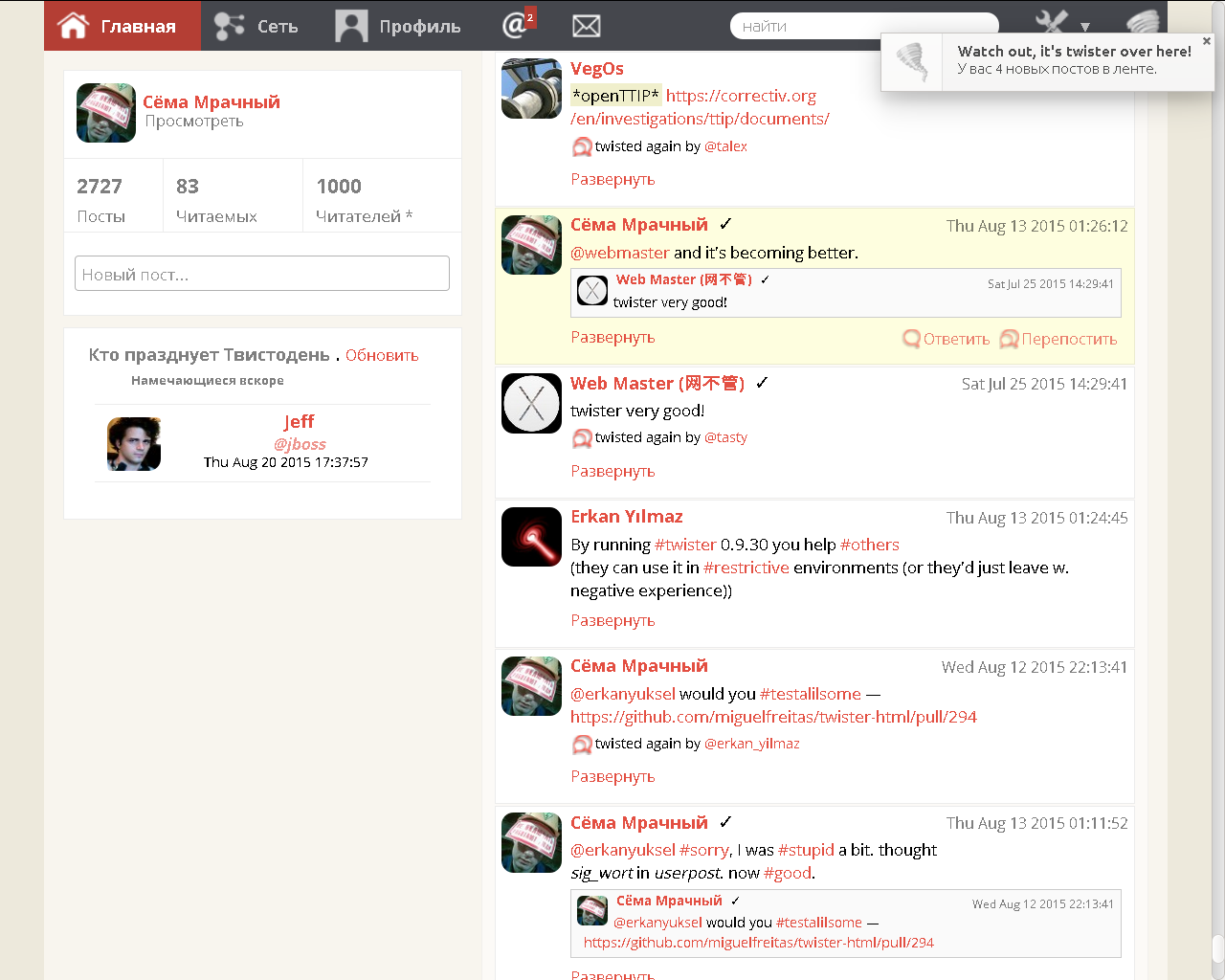Click Erkan Yılmaz's red avatar
The width and height of the screenshot is (1225, 980).
click(x=531, y=537)
